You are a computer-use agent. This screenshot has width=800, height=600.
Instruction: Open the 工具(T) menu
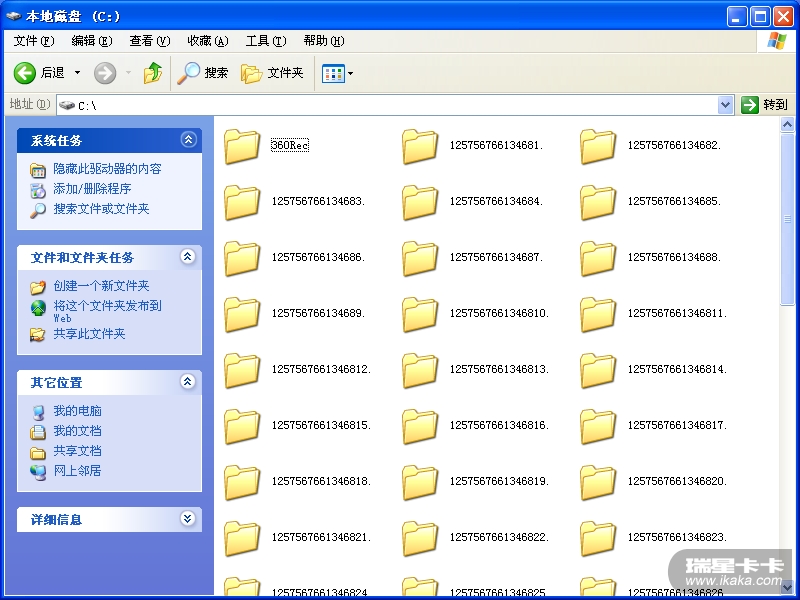pyautogui.click(x=266, y=41)
